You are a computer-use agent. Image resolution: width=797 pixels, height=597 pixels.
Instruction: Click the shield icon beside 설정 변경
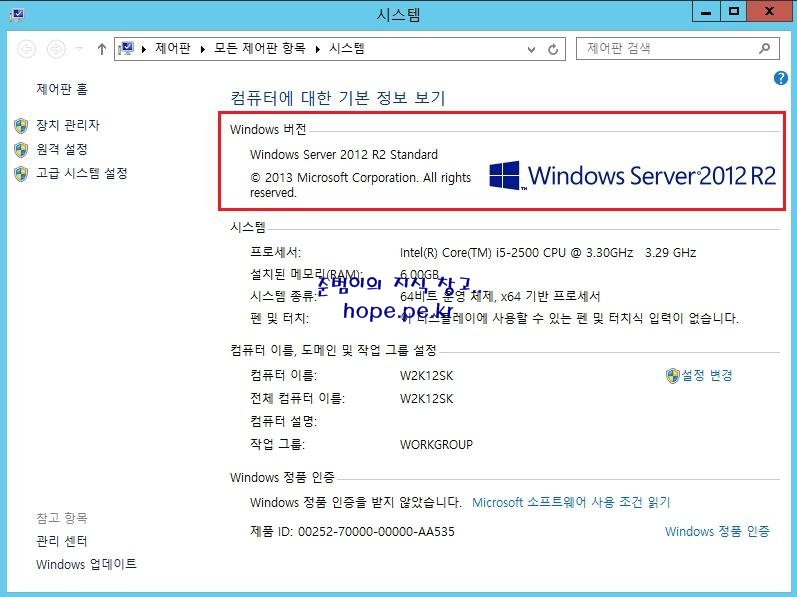click(672, 376)
